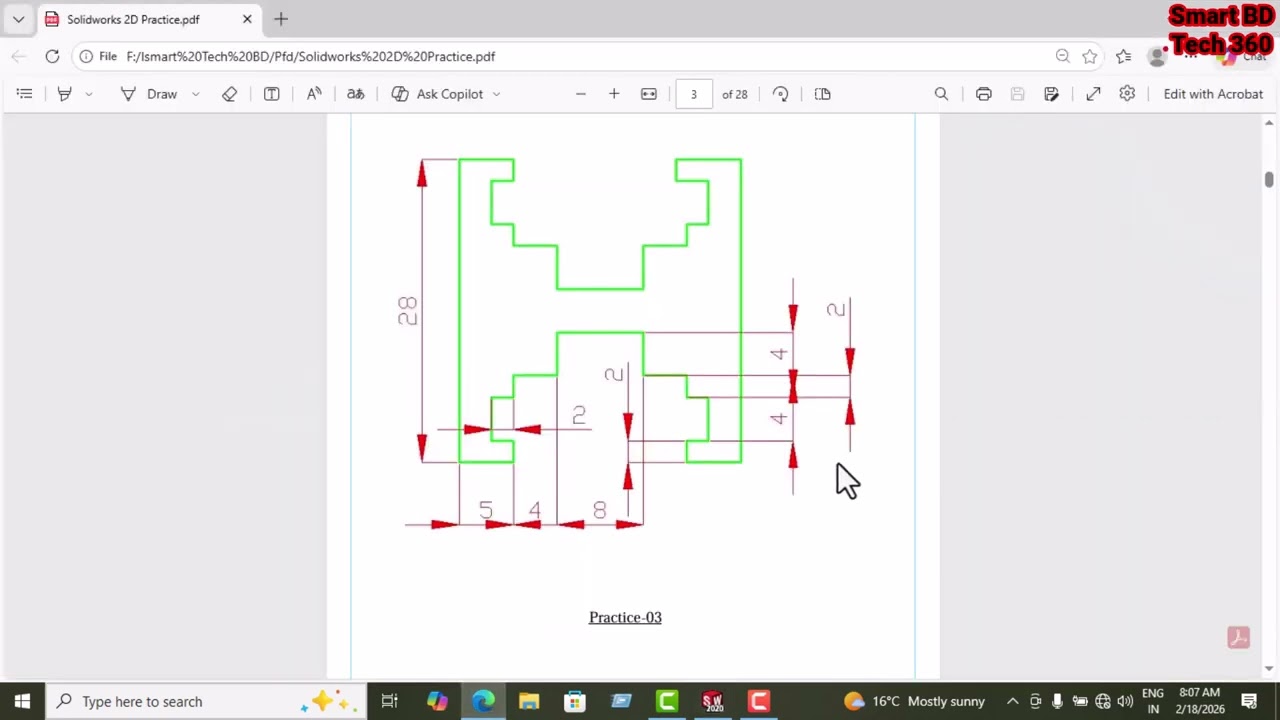Open the red Camtasia recorder taskbar icon

pos(759,701)
